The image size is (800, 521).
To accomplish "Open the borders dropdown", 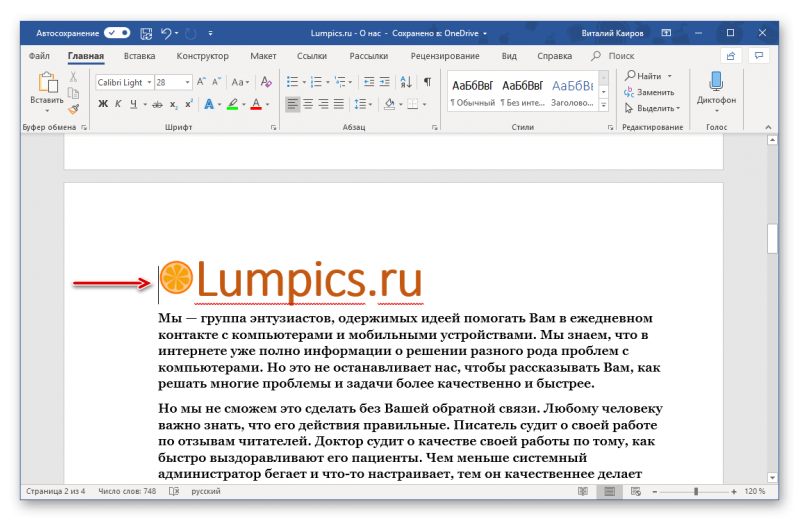I will (x=422, y=104).
